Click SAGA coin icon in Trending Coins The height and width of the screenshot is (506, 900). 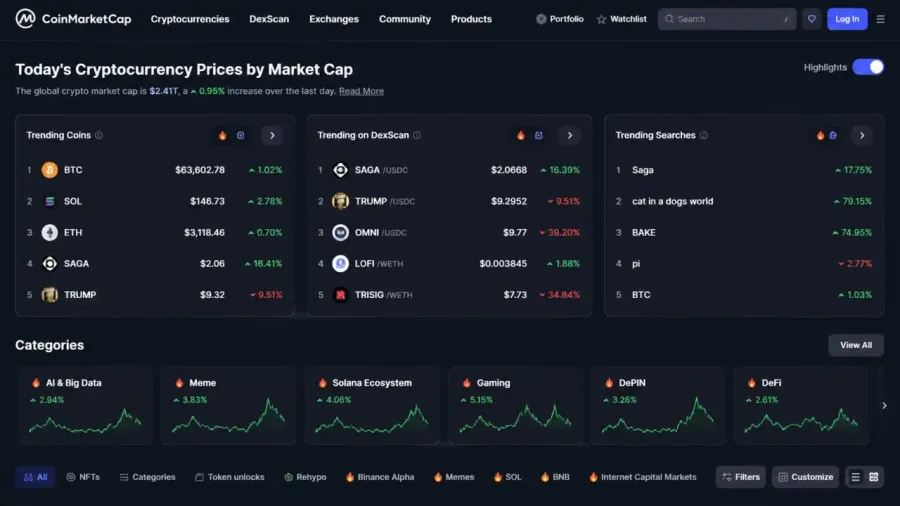coord(50,263)
